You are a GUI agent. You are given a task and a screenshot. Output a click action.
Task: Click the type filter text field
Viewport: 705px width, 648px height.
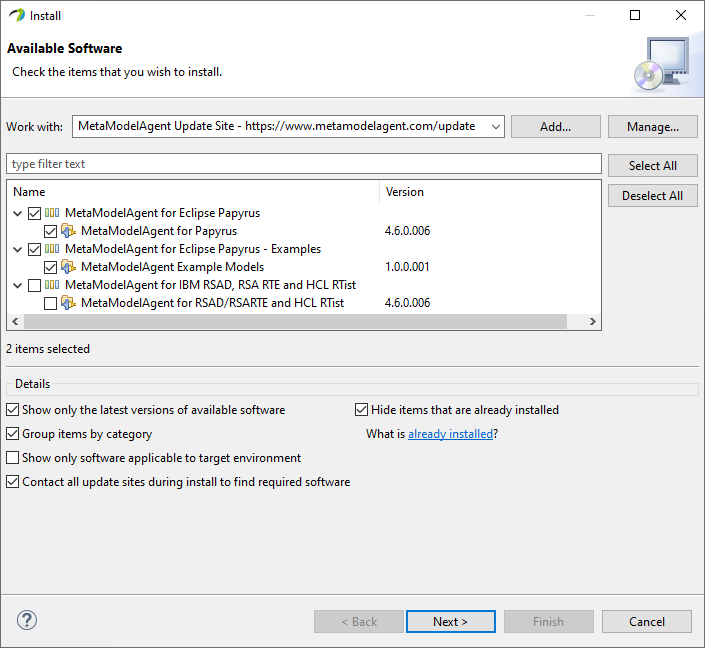coord(304,164)
